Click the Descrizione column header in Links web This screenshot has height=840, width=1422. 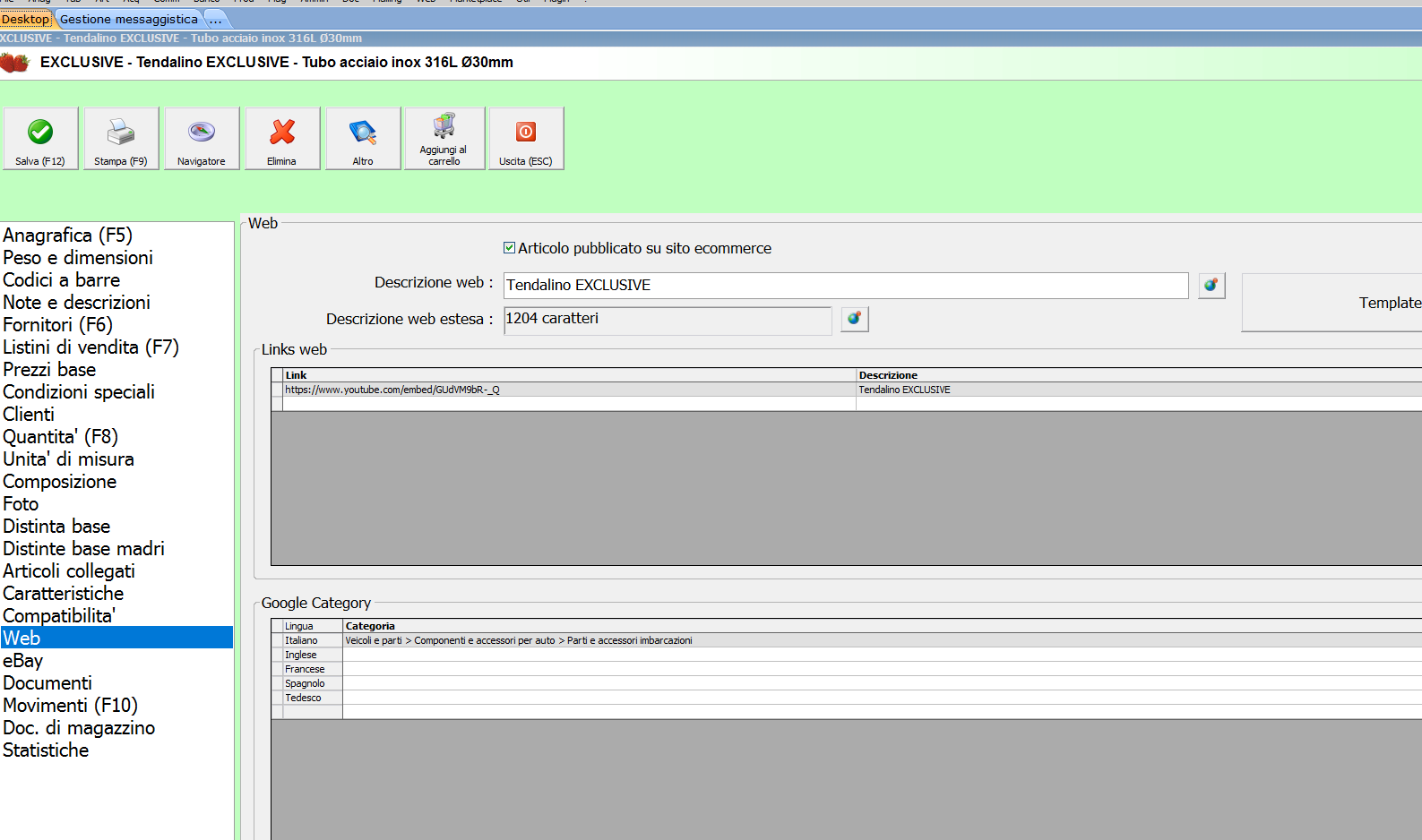point(1139,375)
